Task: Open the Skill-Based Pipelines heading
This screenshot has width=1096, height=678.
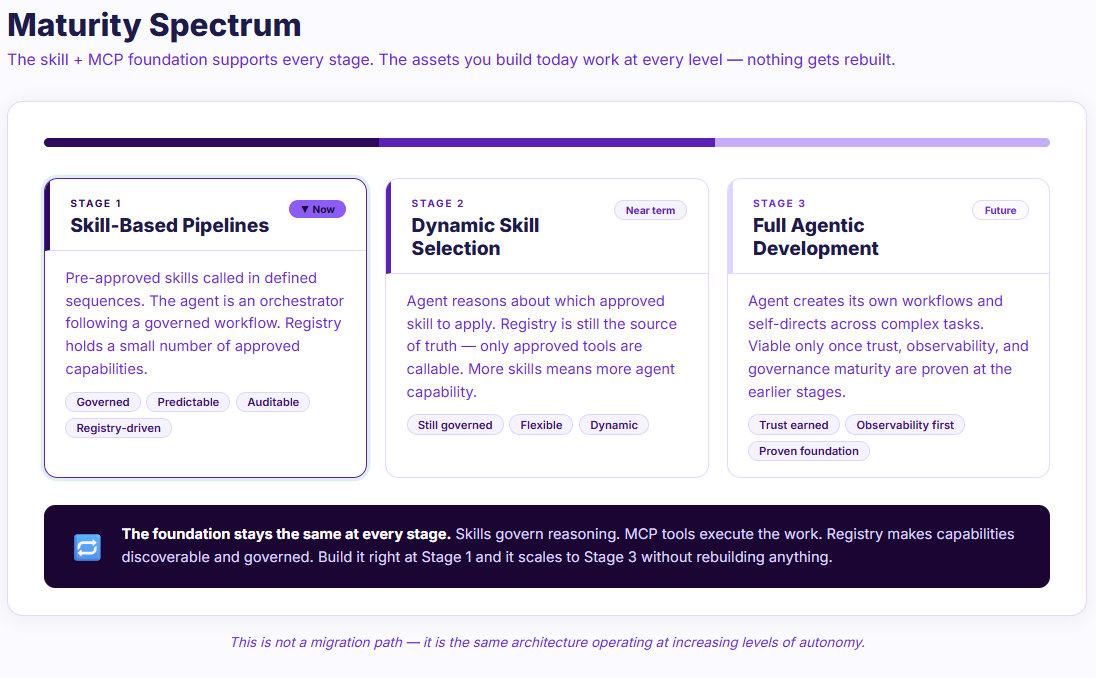Action: click(x=169, y=225)
